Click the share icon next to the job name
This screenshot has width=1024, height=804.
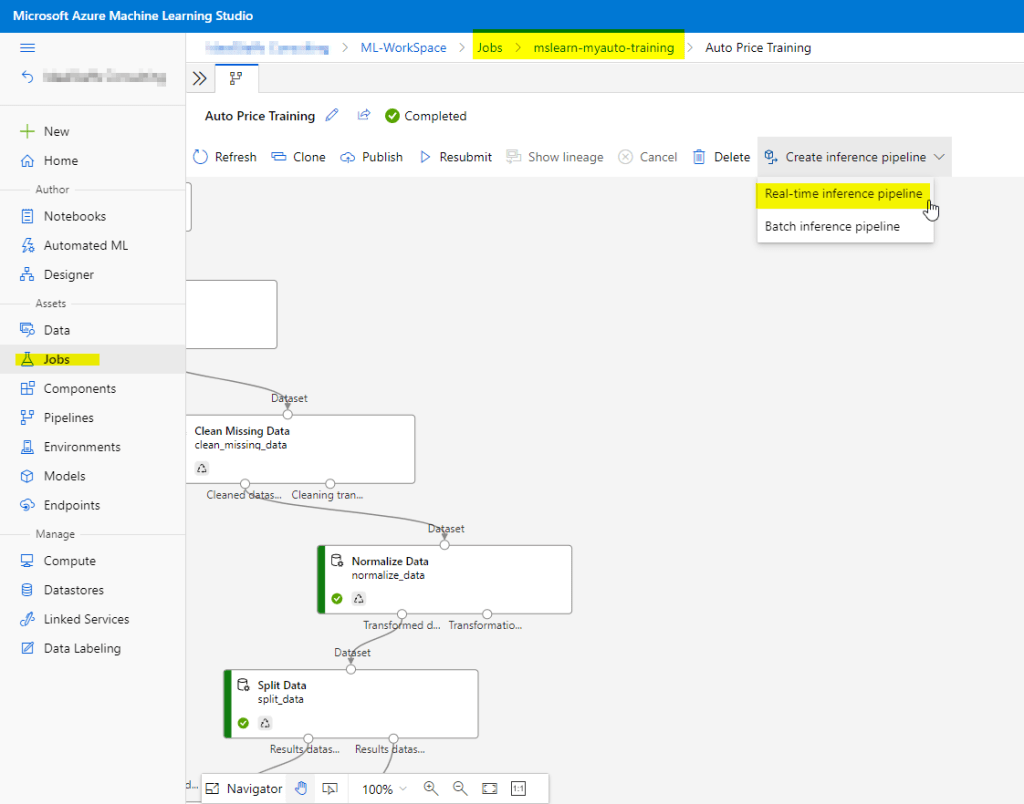pos(364,116)
